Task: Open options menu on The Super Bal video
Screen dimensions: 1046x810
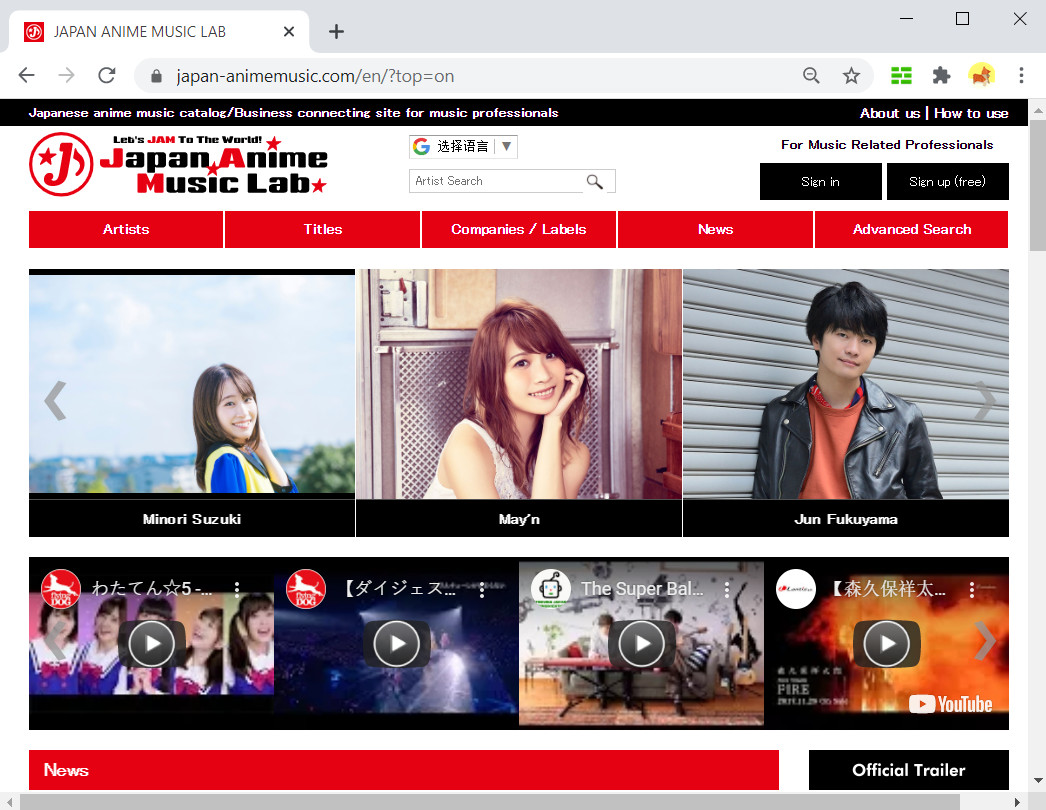Action: point(726,590)
